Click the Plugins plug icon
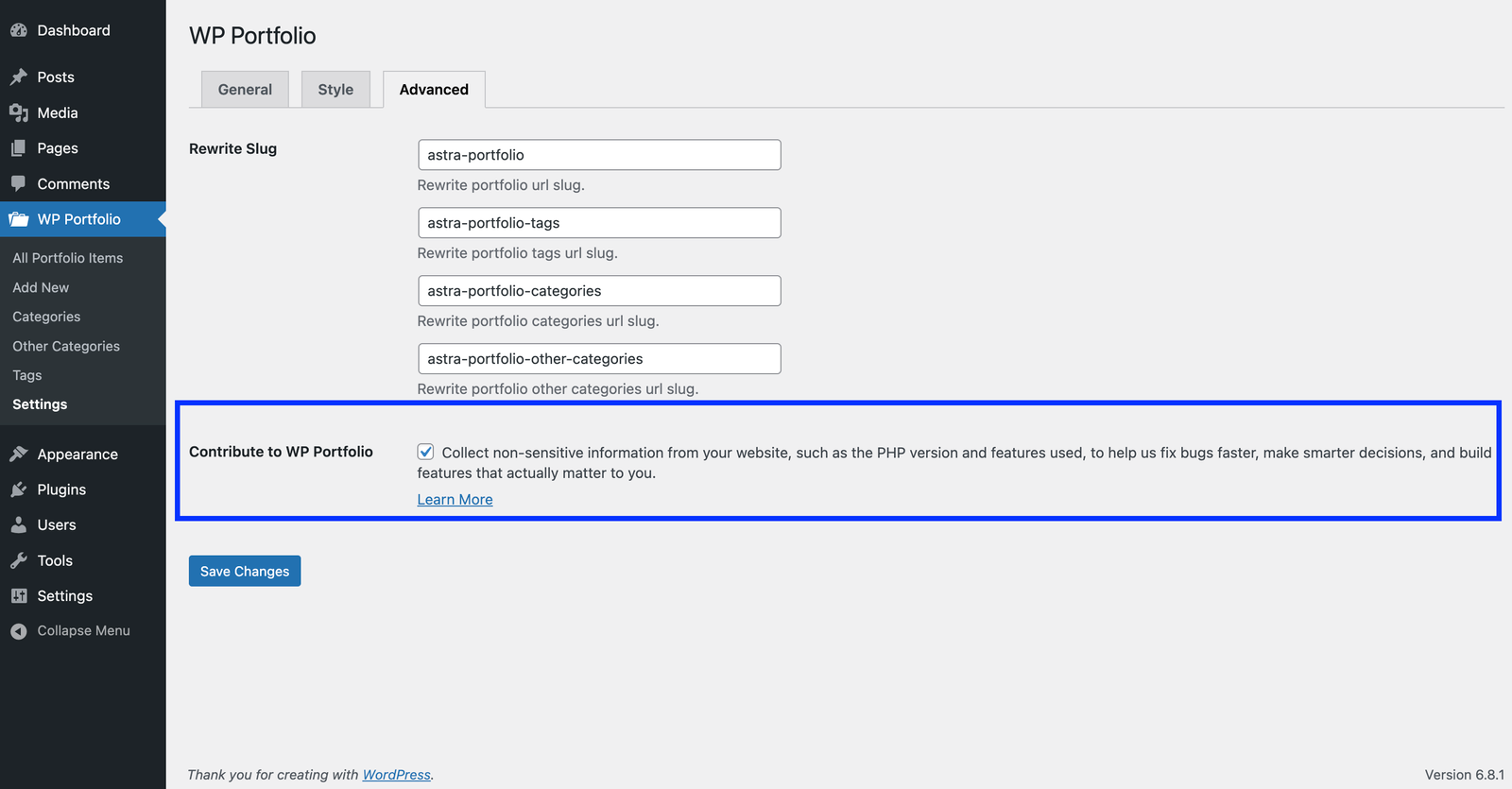 [18, 489]
